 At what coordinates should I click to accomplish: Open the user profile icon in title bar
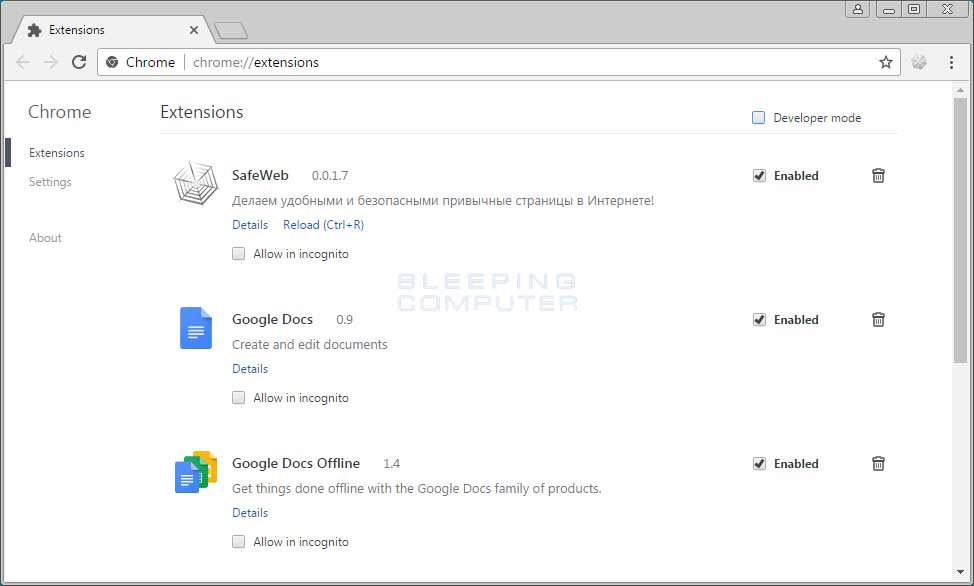857,9
